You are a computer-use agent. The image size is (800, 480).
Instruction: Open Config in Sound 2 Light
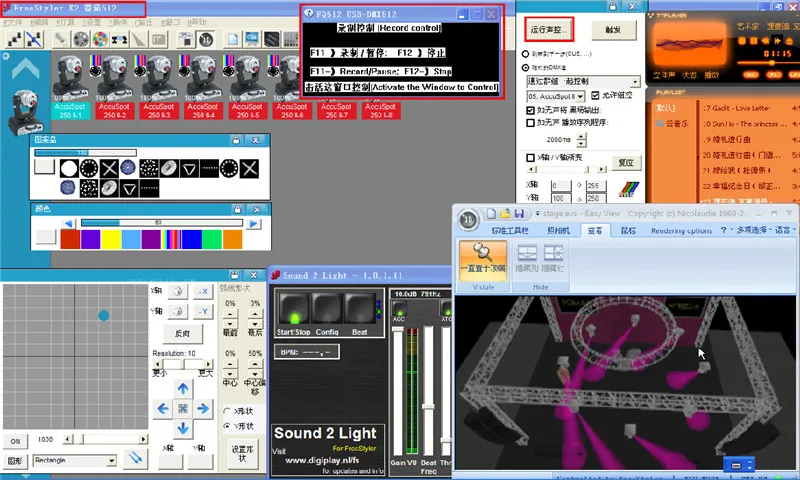point(327,306)
